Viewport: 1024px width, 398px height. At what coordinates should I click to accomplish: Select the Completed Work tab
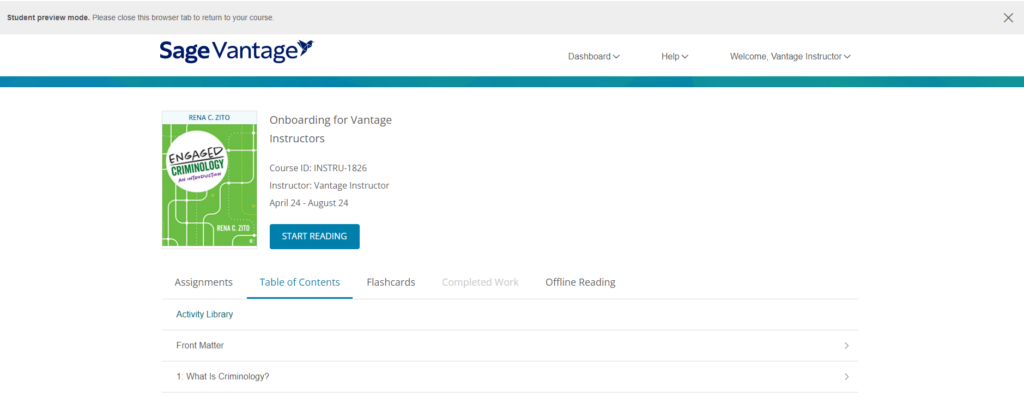[x=480, y=282]
